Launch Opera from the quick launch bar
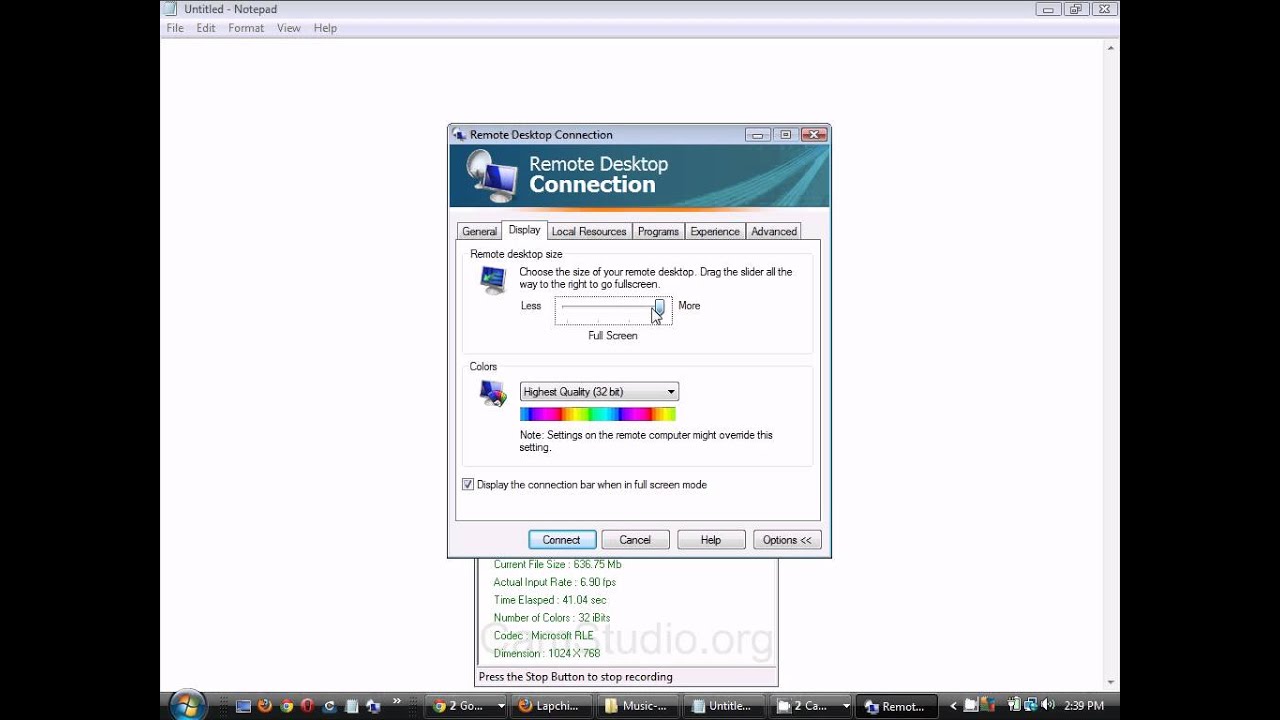 point(308,706)
